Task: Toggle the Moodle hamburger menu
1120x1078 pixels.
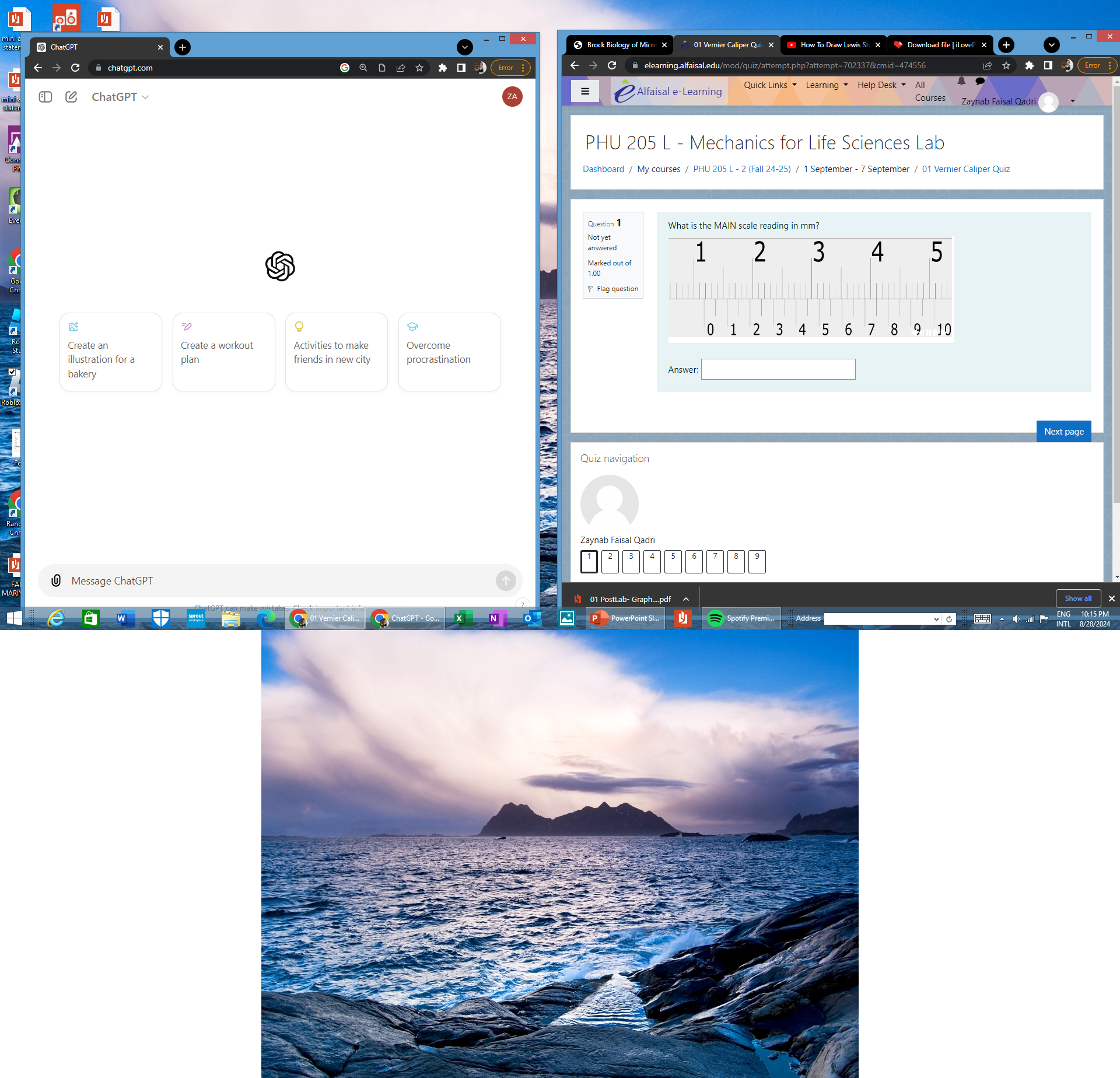Action: (x=585, y=91)
